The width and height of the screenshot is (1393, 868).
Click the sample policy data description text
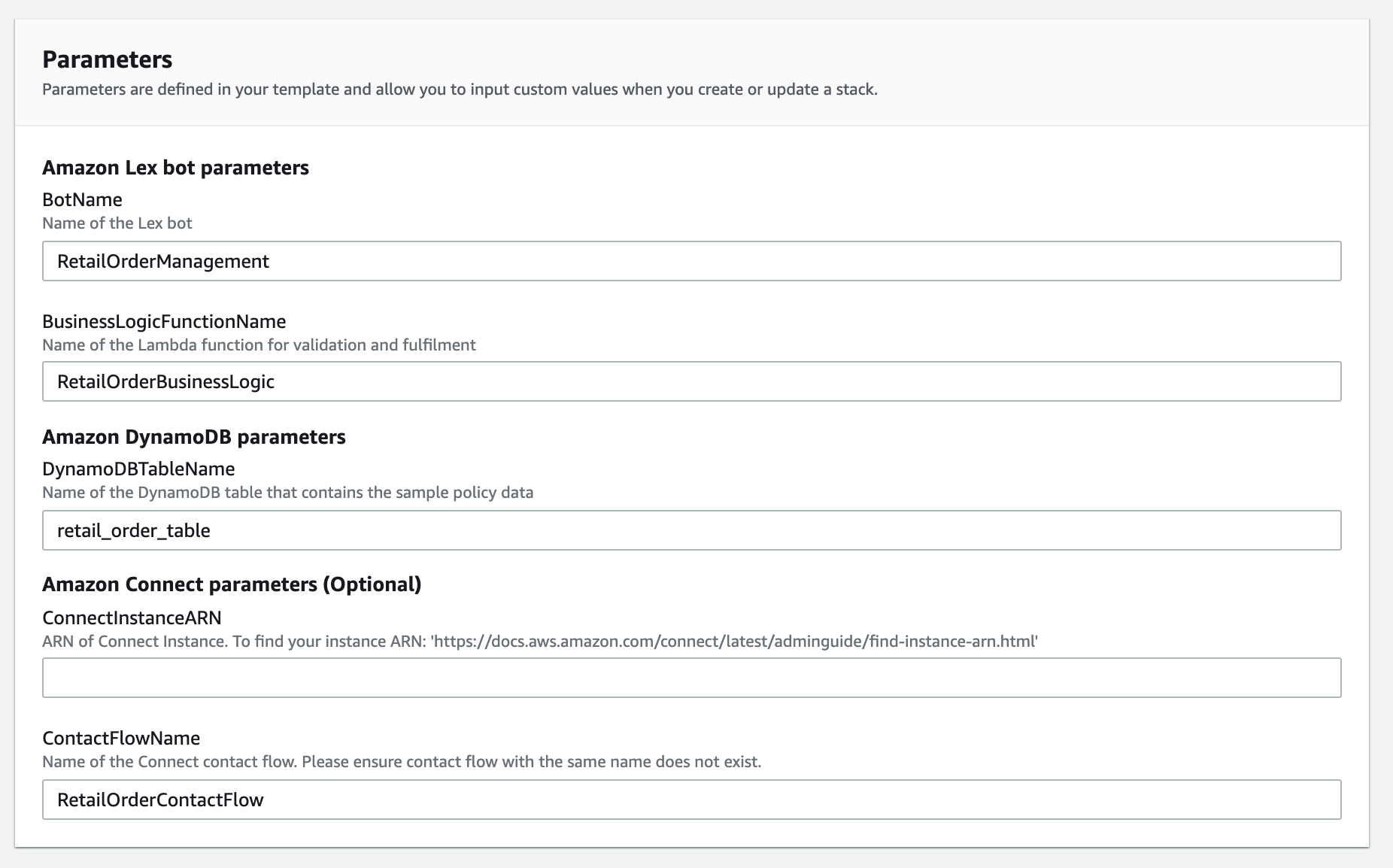(287, 493)
